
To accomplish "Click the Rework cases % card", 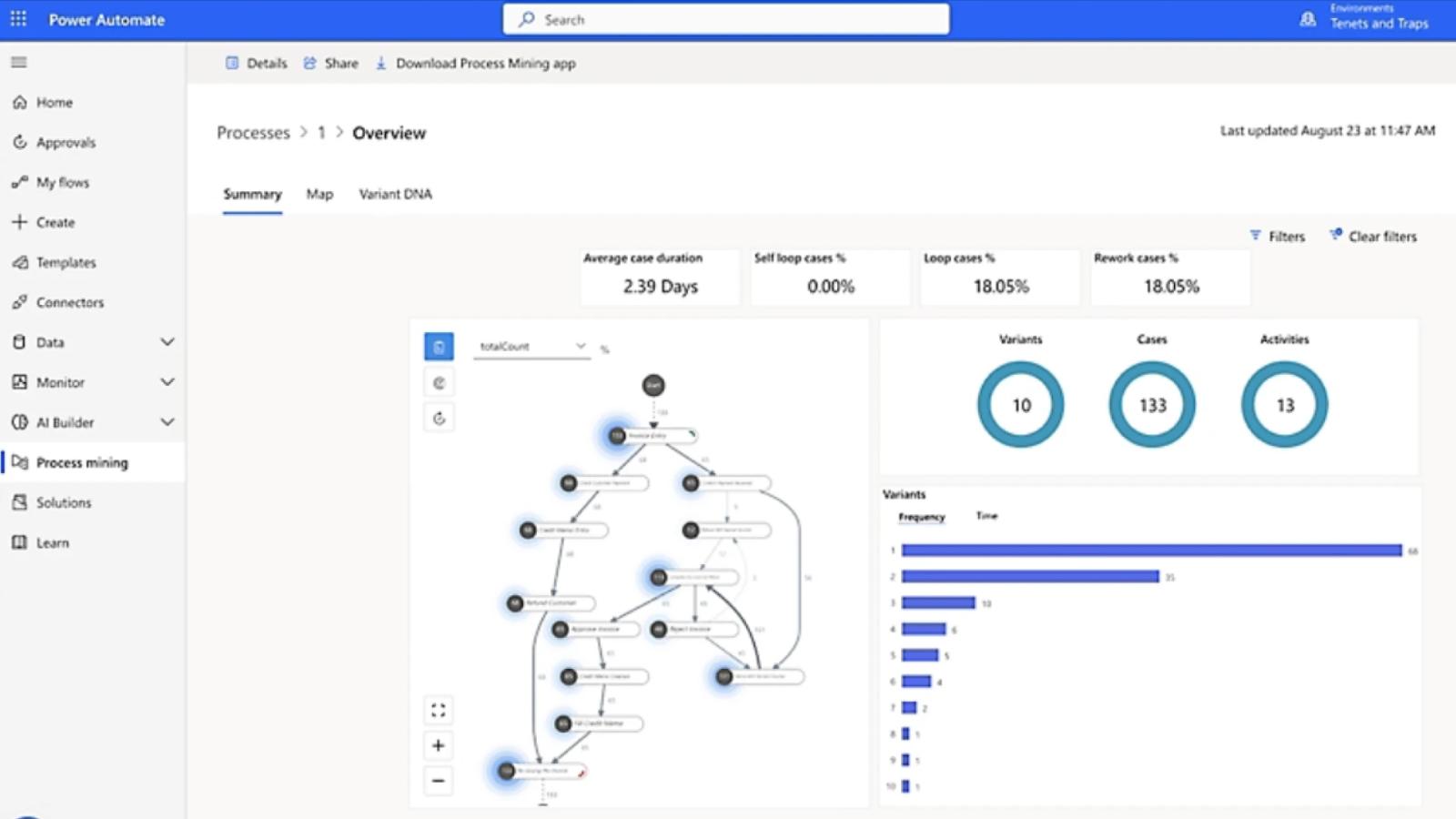I will tap(1170, 277).
